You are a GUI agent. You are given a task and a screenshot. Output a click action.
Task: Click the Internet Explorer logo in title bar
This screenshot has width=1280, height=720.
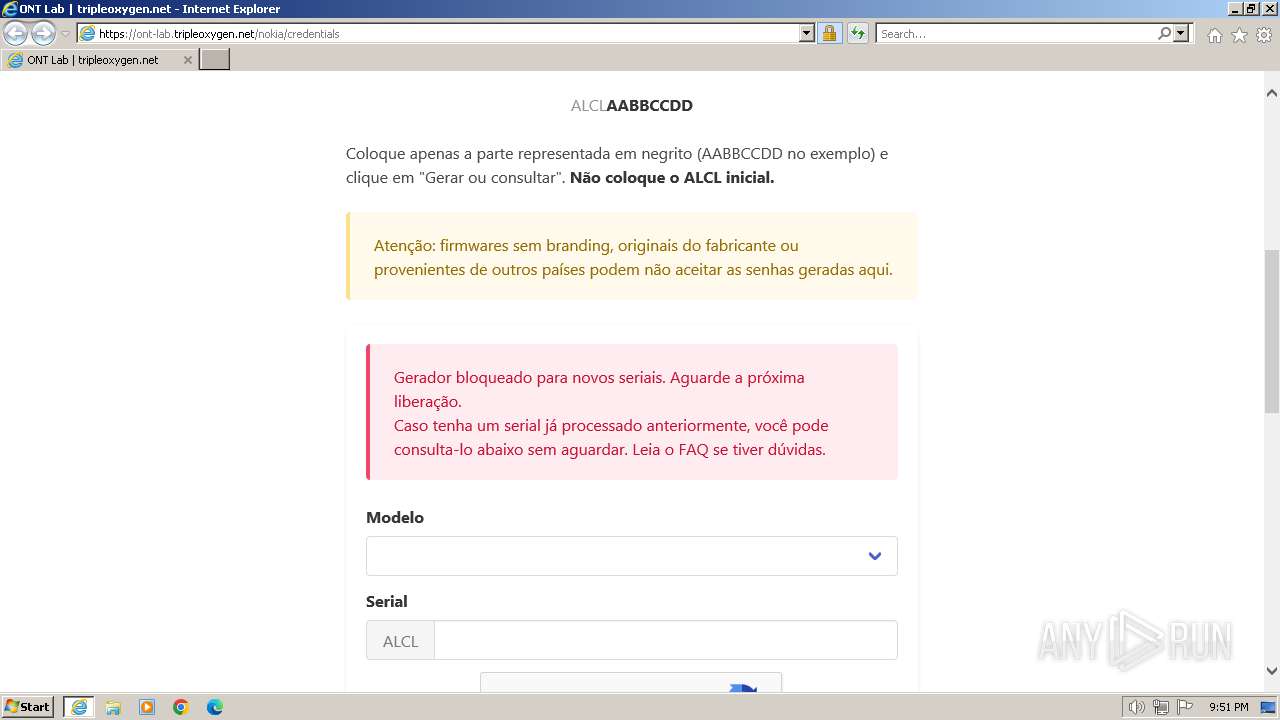tap(10, 9)
